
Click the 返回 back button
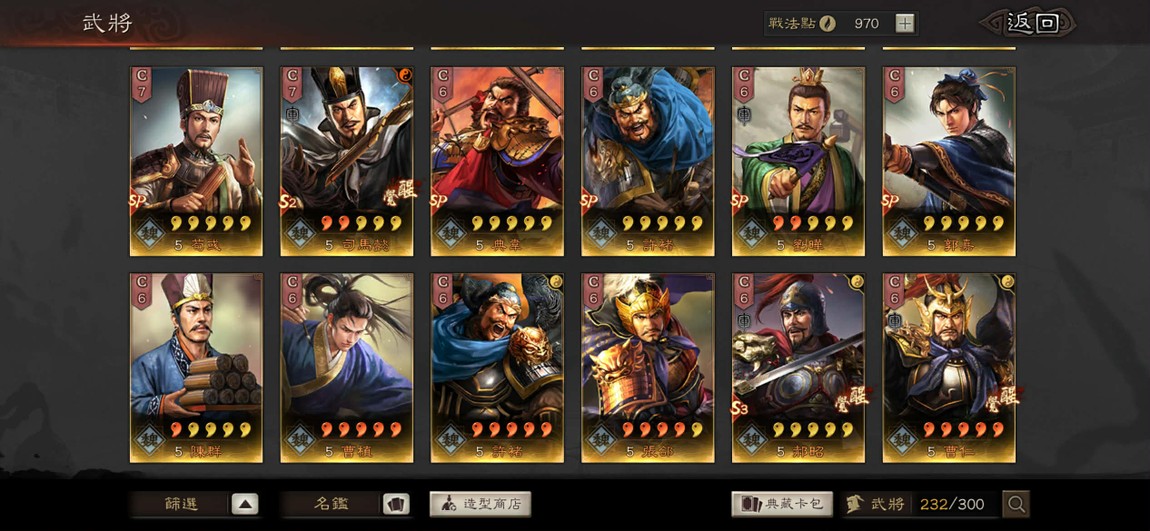1032,23
